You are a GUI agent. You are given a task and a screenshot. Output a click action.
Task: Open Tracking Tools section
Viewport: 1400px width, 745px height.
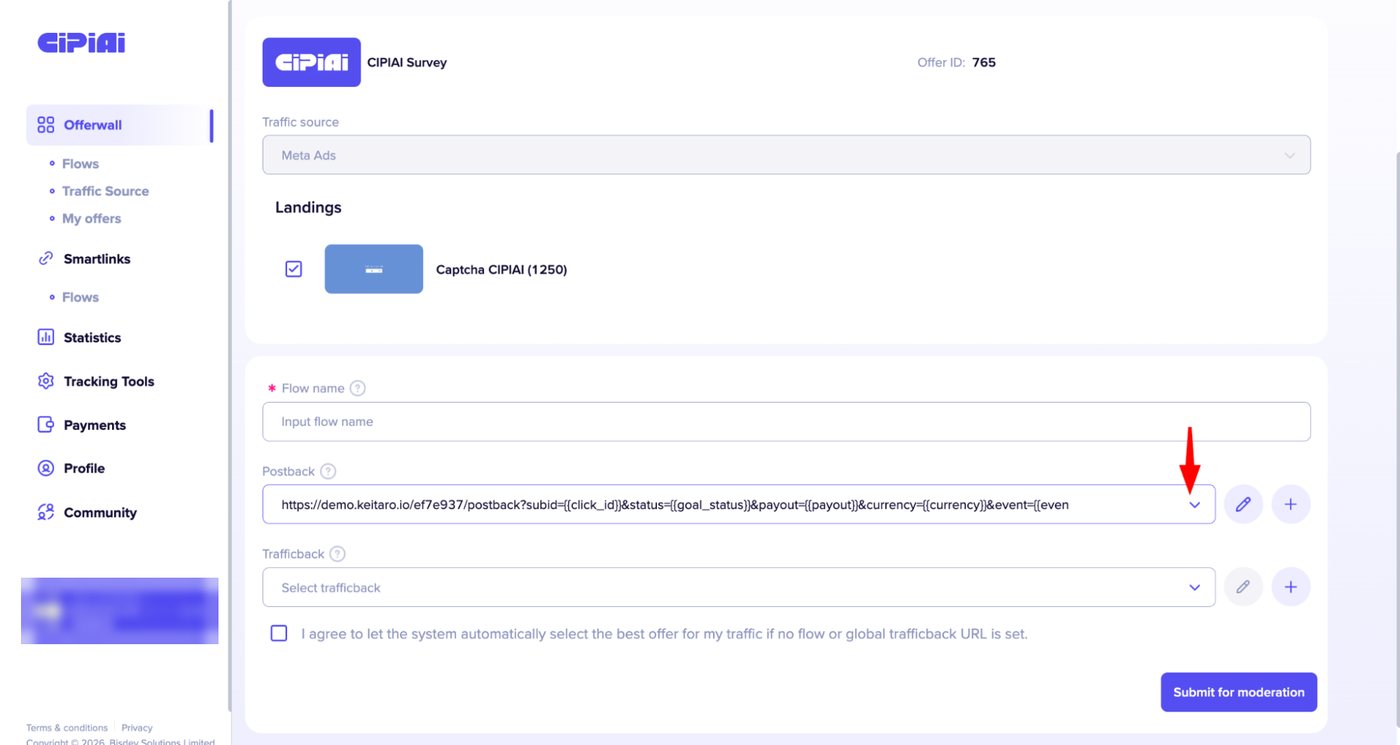(x=109, y=382)
